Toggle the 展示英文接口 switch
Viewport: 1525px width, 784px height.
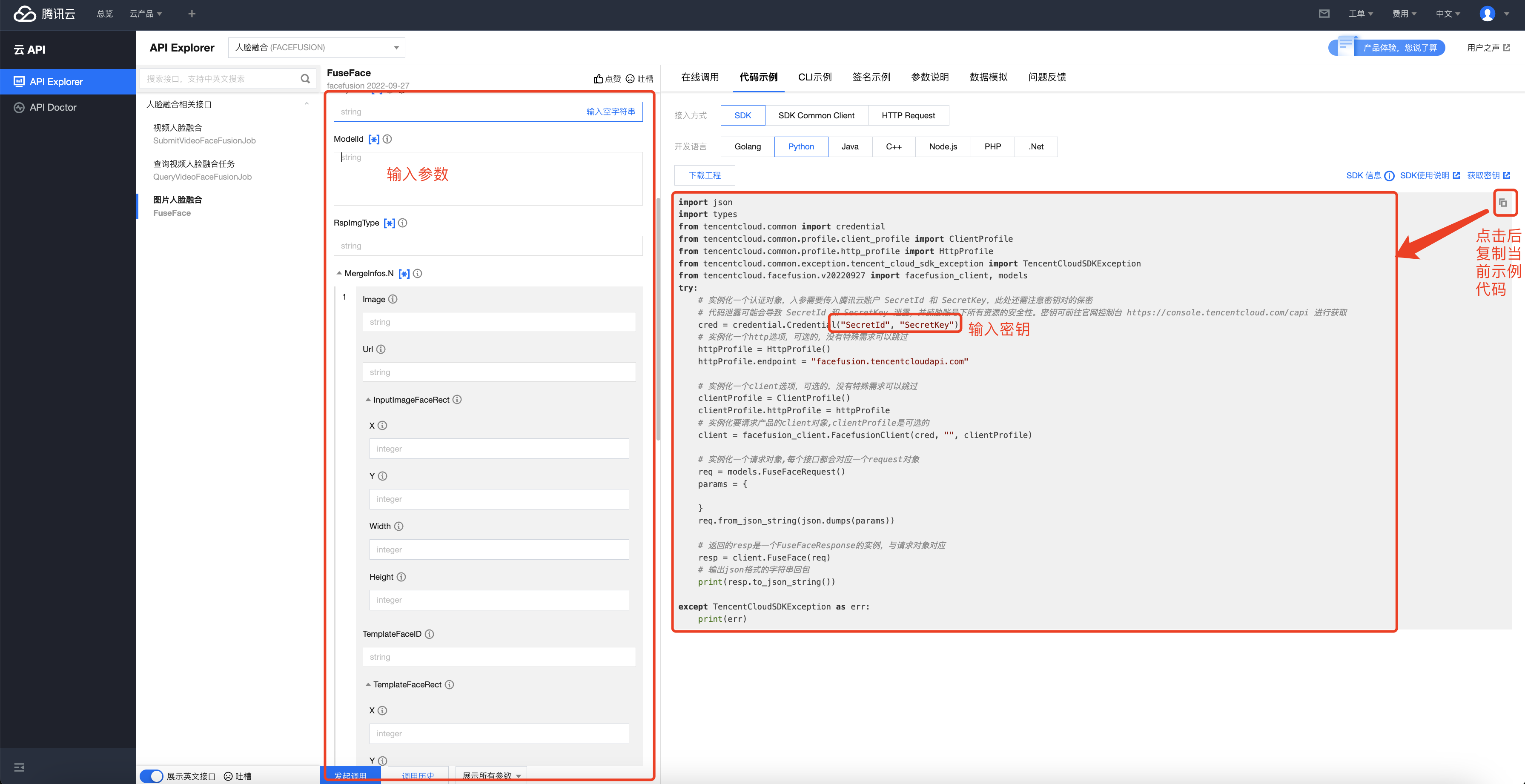point(152,776)
